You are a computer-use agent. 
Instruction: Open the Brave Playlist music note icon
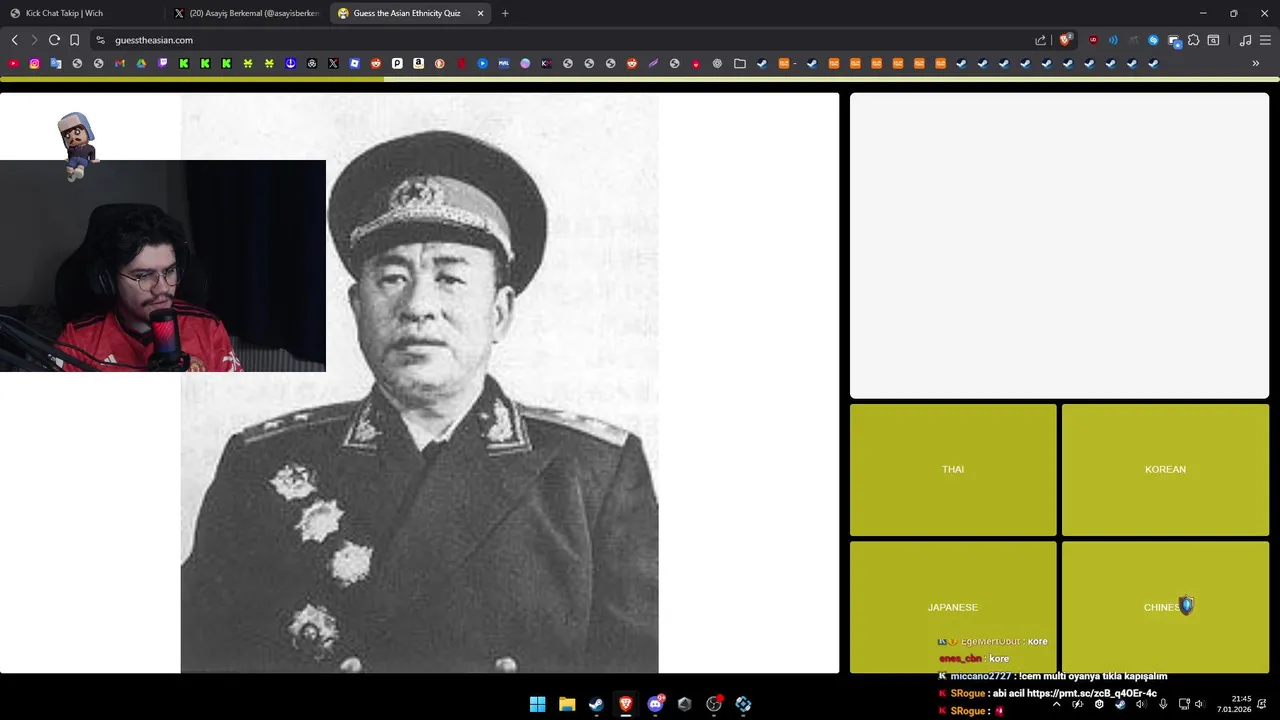pos(1245,40)
